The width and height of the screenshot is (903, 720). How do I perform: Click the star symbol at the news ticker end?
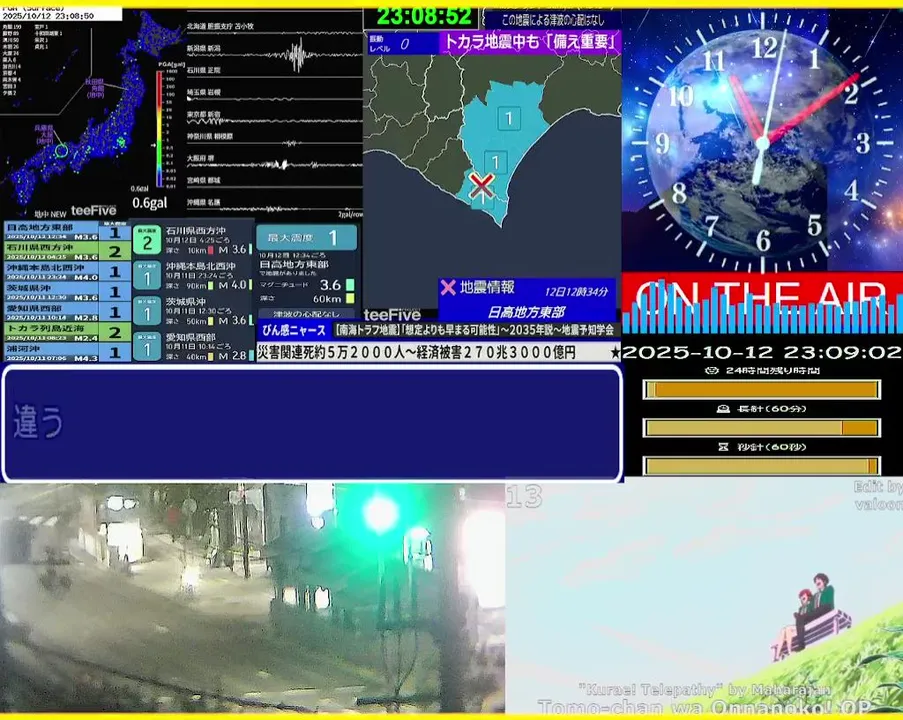[615, 353]
